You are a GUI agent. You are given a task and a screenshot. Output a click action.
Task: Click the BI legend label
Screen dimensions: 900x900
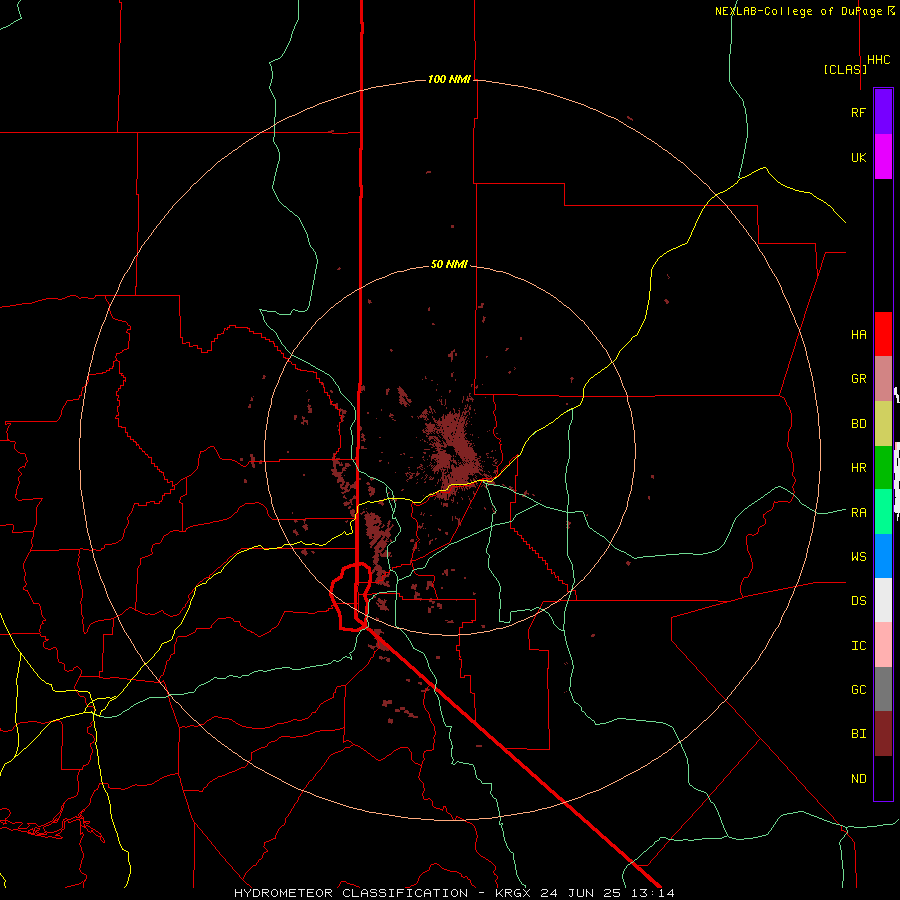[858, 734]
